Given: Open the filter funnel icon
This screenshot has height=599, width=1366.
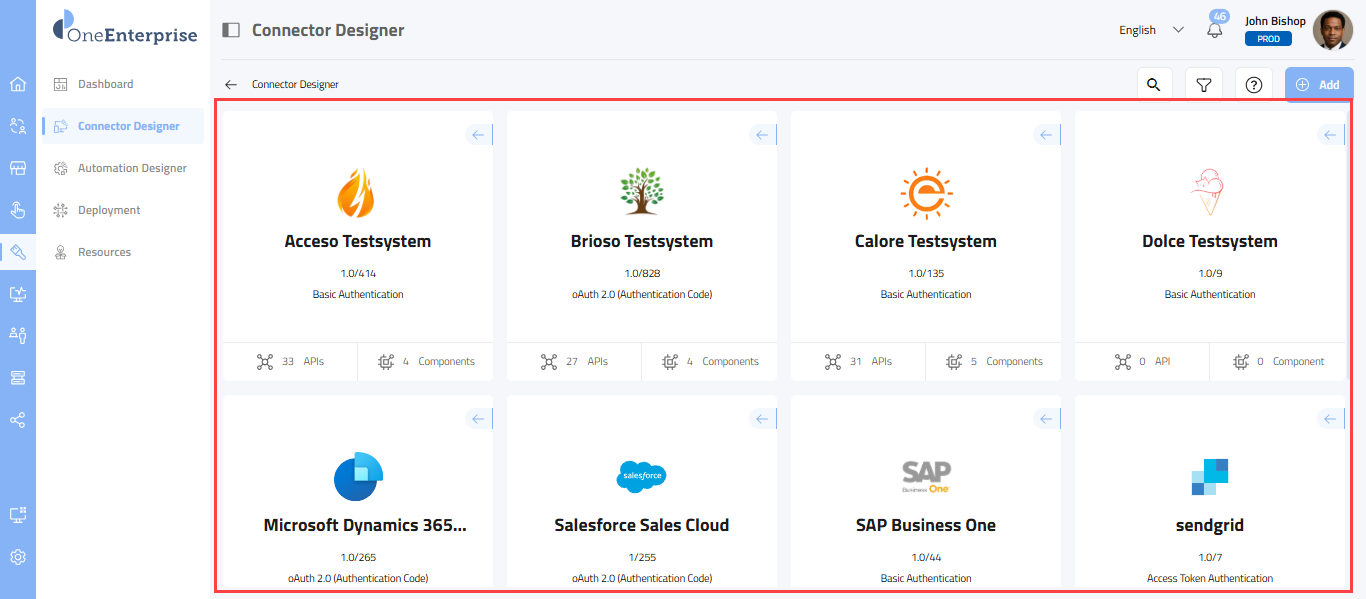Looking at the screenshot, I should [x=1204, y=85].
